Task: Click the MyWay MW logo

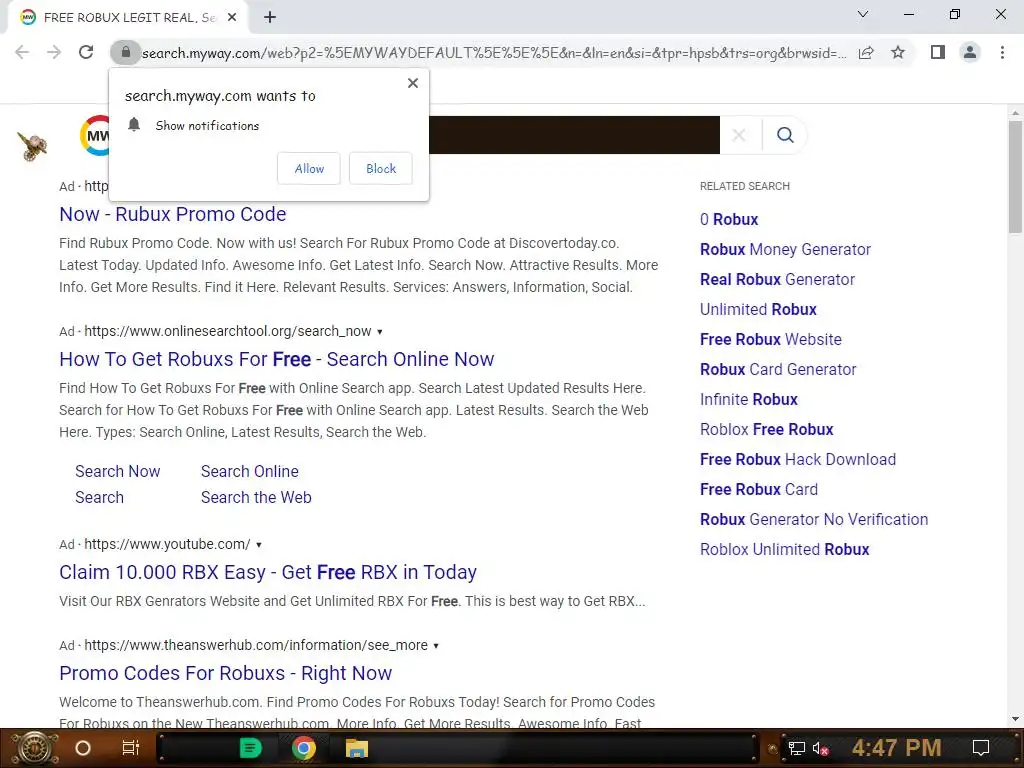Action: click(94, 135)
